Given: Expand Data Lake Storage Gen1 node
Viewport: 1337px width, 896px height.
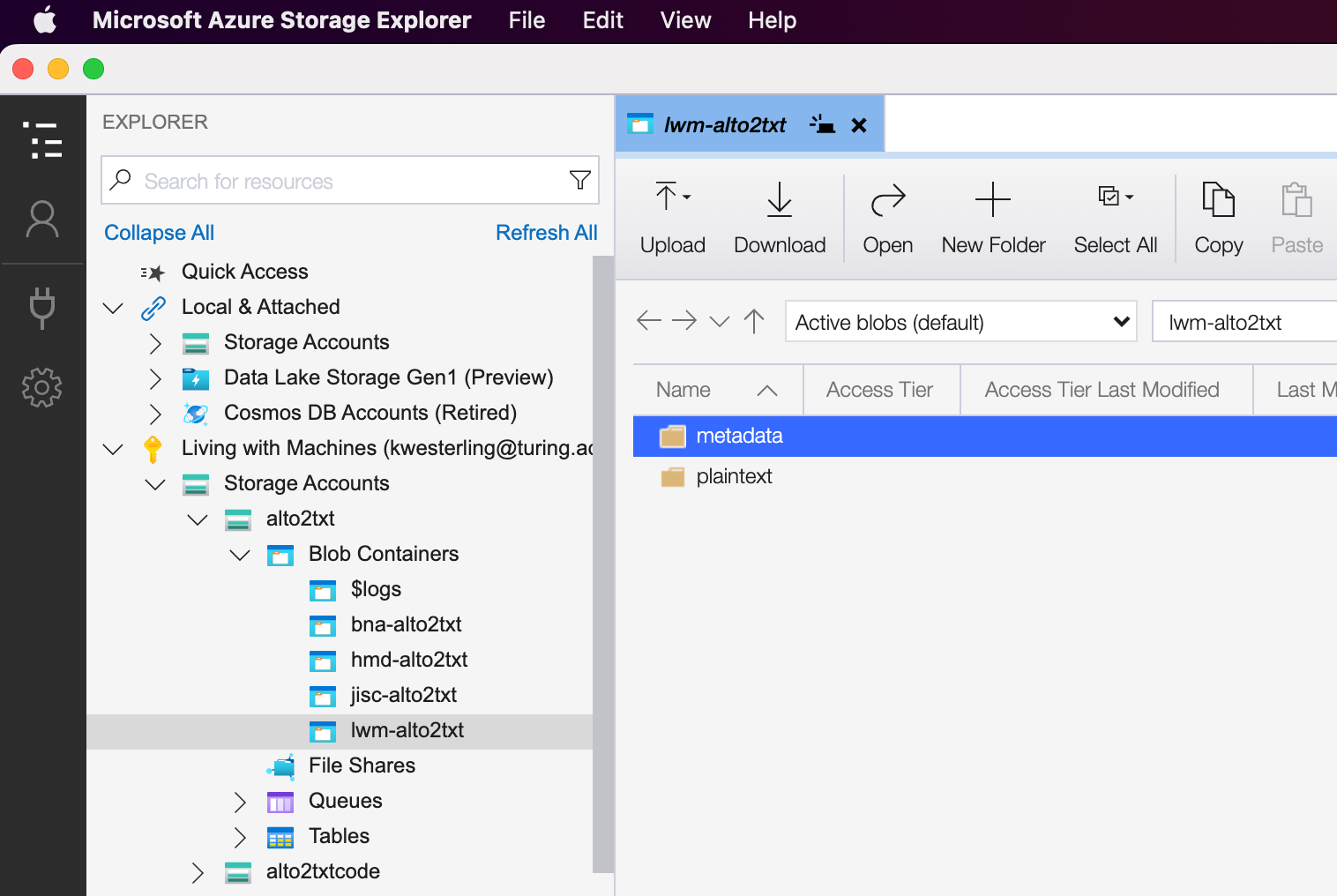Looking at the screenshot, I should [155, 378].
